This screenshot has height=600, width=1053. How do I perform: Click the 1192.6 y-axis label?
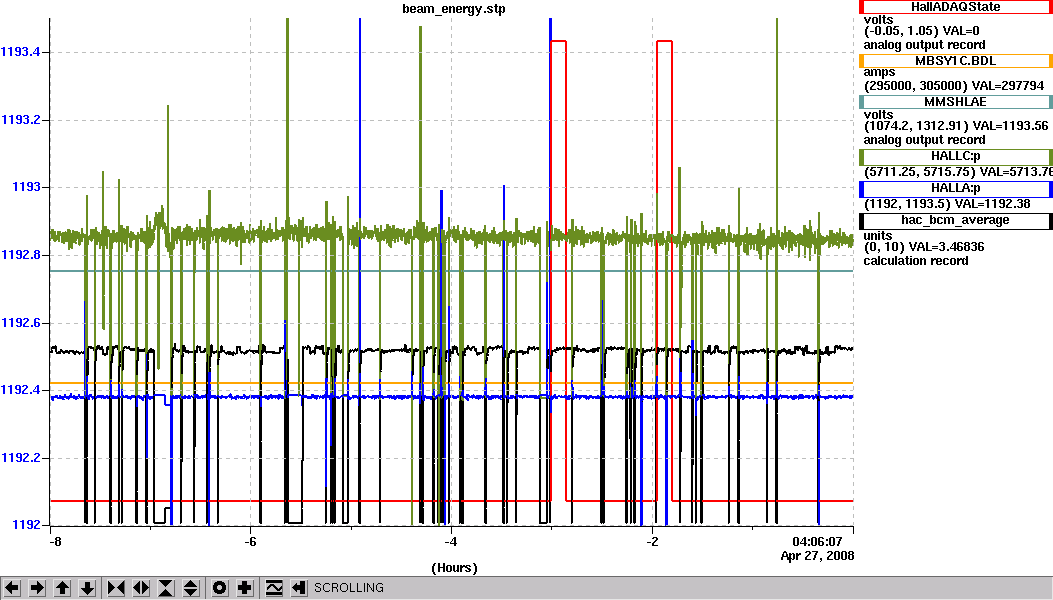click(21, 323)
